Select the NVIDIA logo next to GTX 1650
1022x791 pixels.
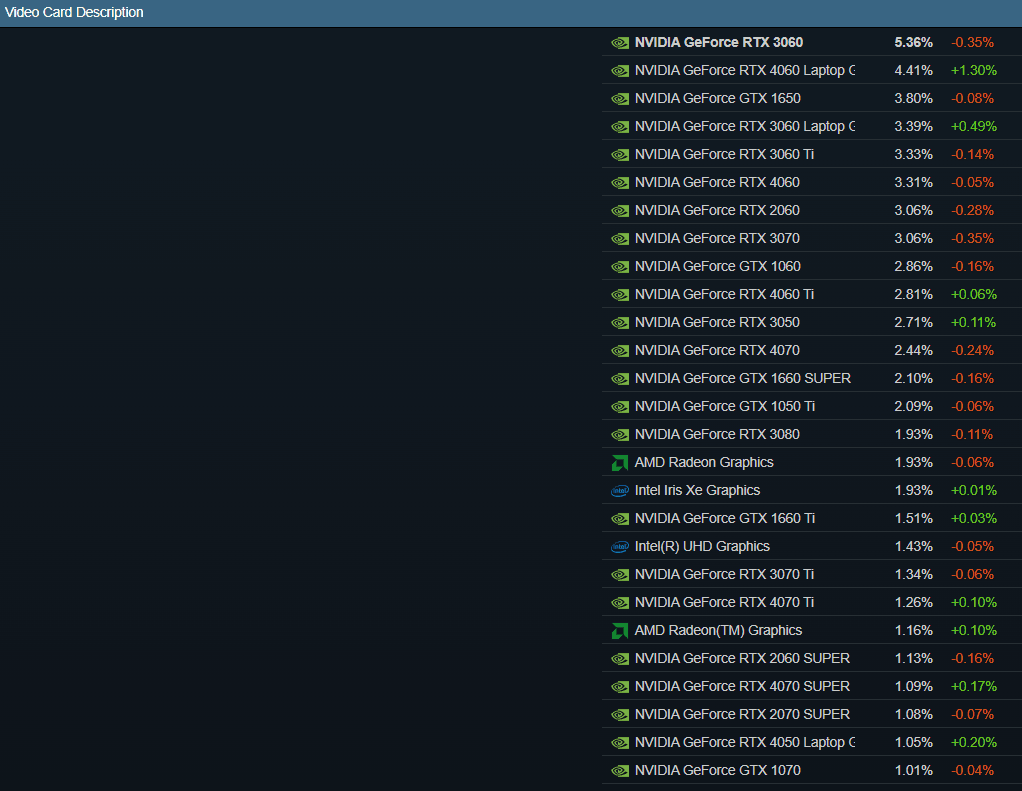[620, 99]
